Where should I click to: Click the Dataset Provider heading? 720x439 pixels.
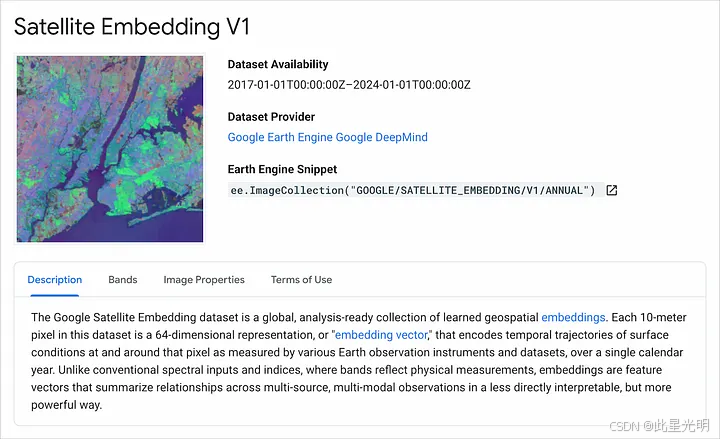(x=271, y=117)
